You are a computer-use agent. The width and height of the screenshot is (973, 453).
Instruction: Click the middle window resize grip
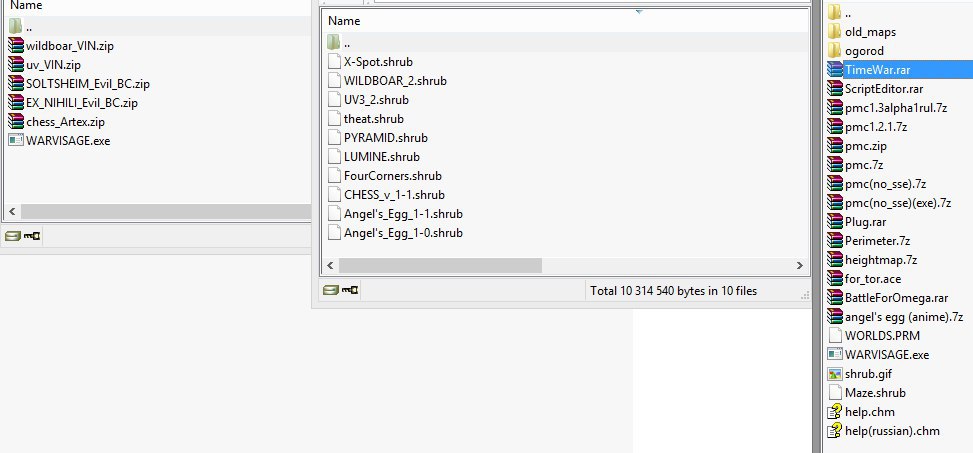(805, 295)
